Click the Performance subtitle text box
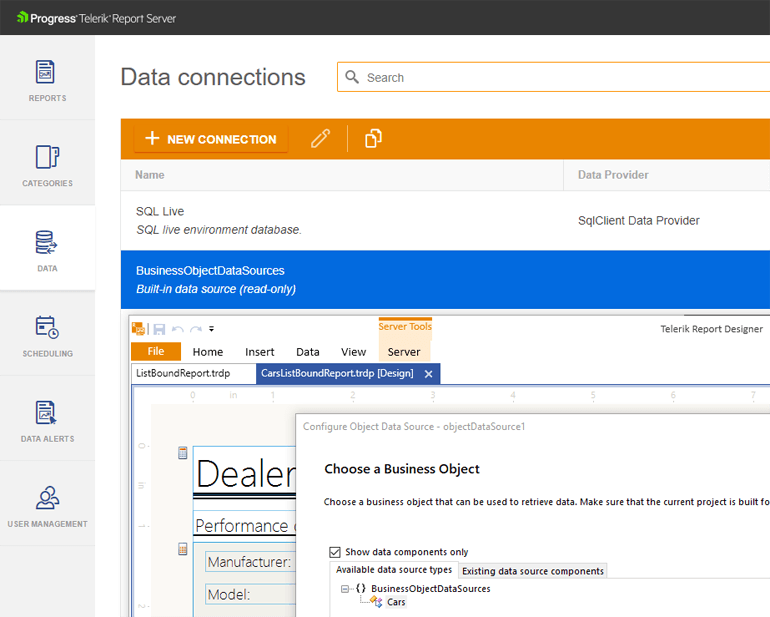 click(x=245, y=525)
